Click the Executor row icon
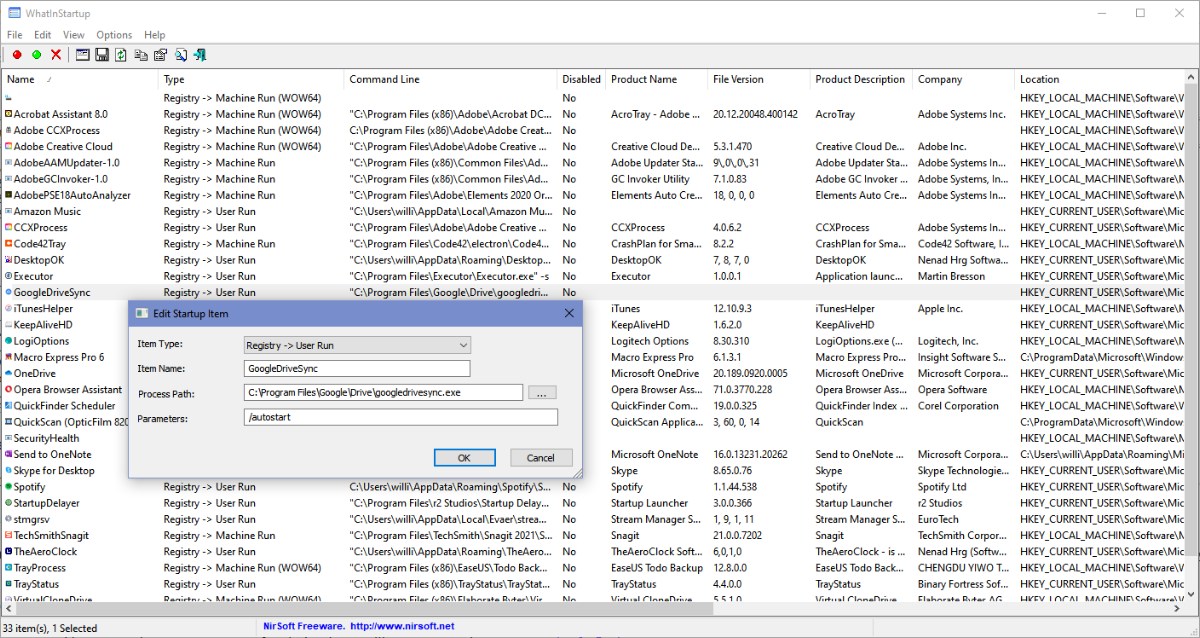 8,276
